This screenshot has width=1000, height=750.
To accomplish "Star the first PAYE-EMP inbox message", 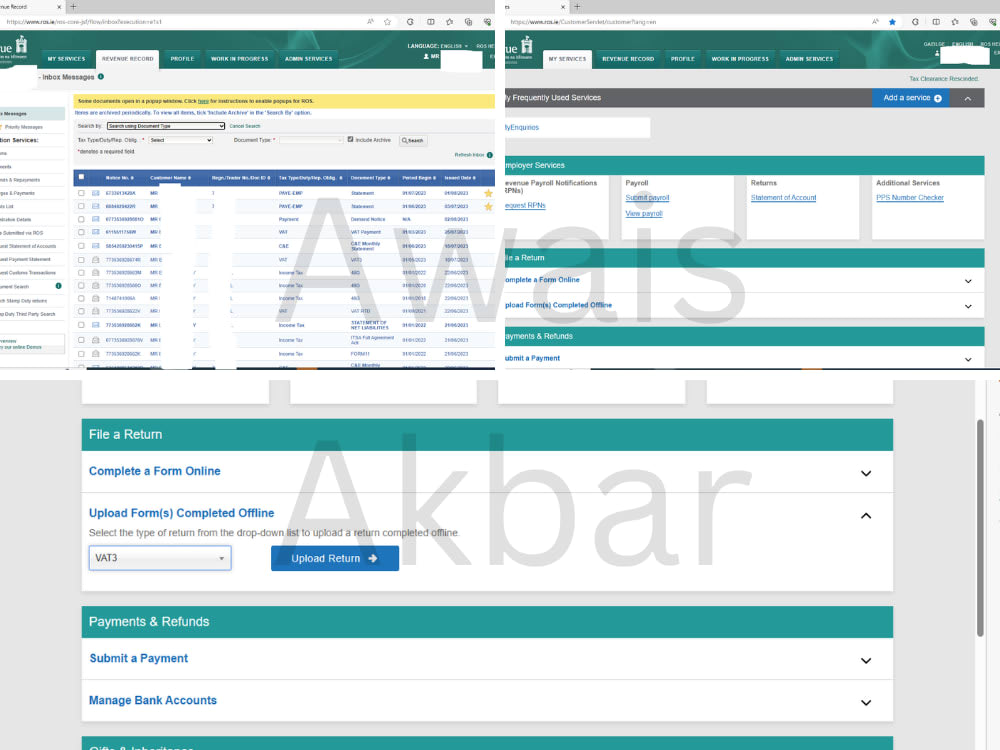I will (x=489, y=192).
